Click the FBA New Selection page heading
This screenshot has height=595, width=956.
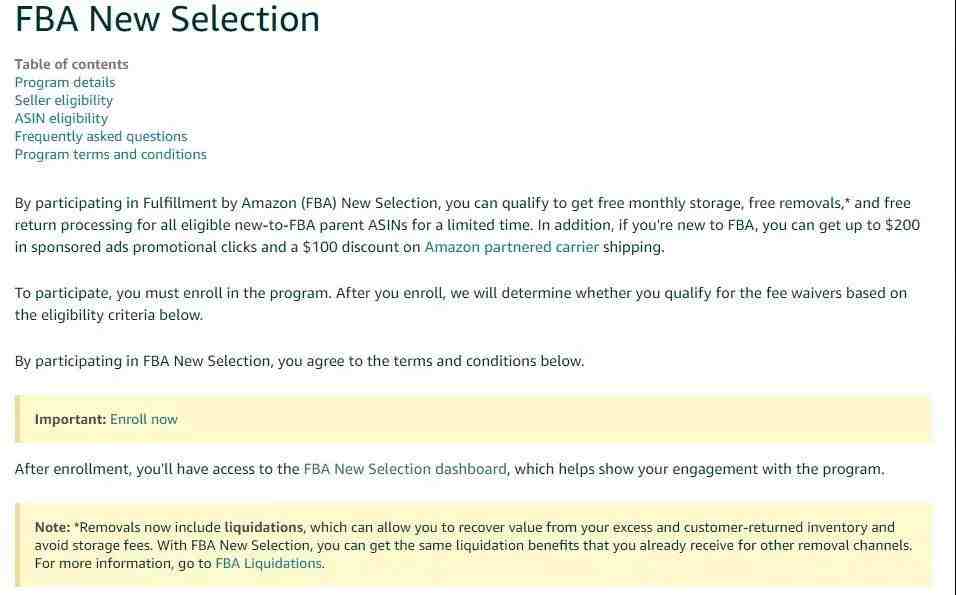(x=167, y=18)
